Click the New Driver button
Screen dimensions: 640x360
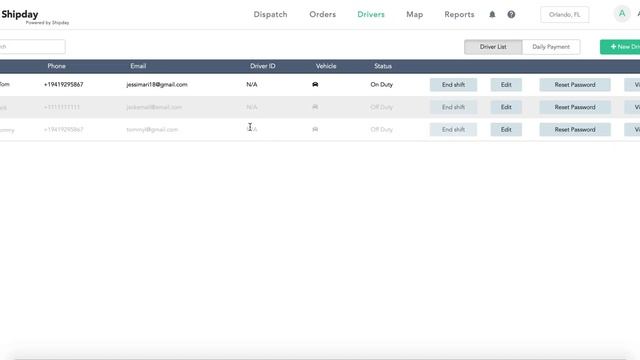point(620,47)
